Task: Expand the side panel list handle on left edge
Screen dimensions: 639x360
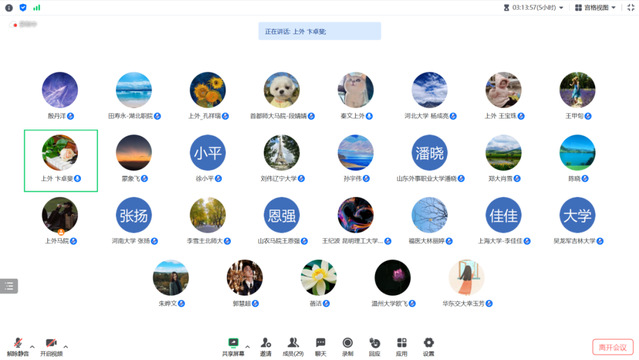Action: [x=9, y=286]
